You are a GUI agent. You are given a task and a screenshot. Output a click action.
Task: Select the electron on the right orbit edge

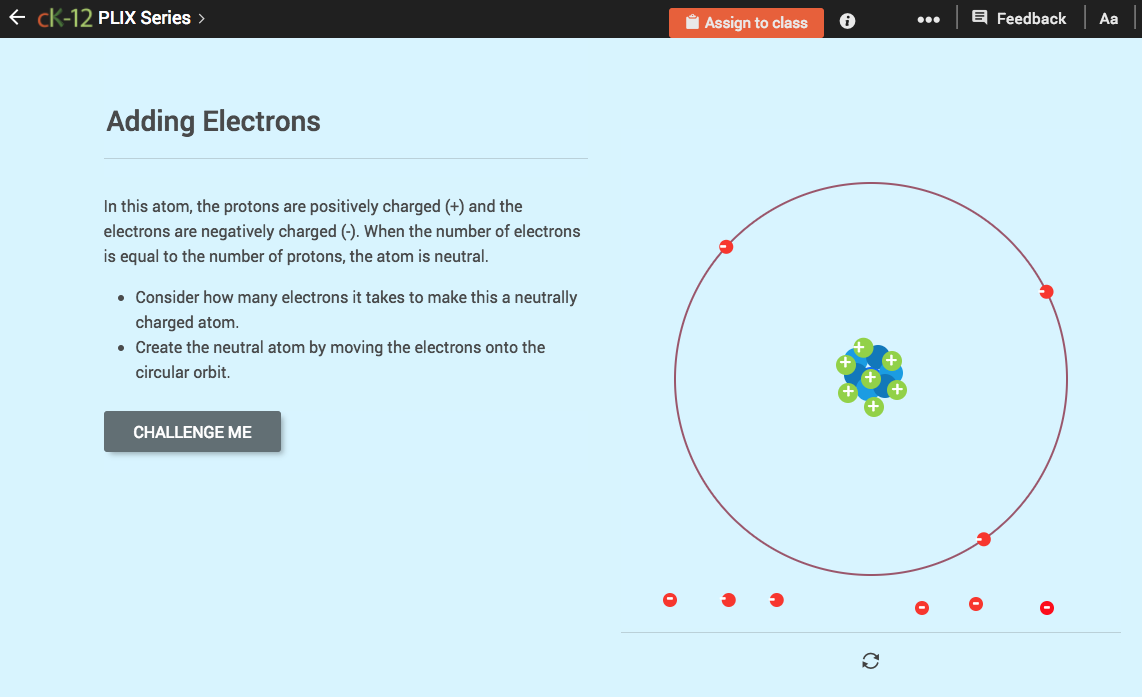1046,291
